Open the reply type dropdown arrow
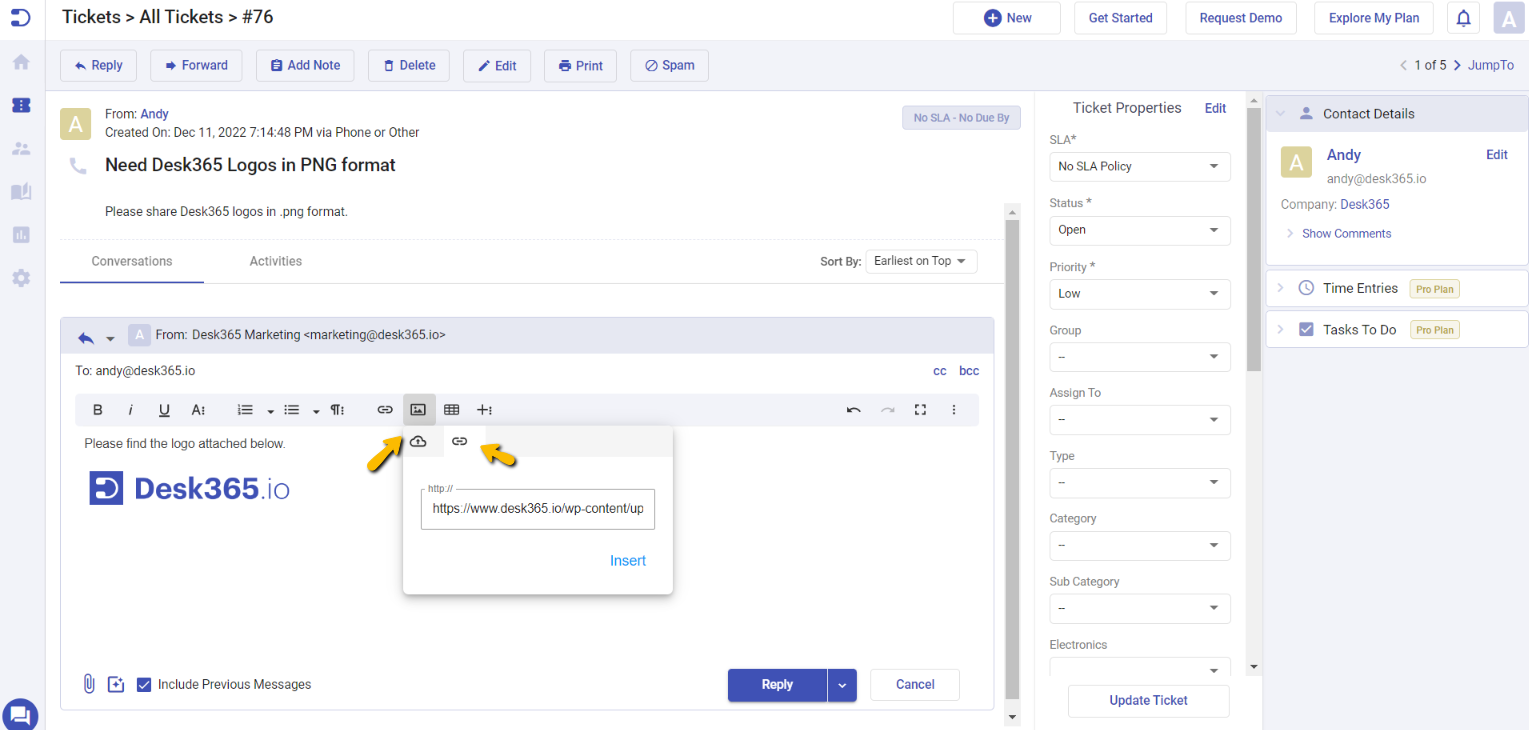 coord(111,339)
